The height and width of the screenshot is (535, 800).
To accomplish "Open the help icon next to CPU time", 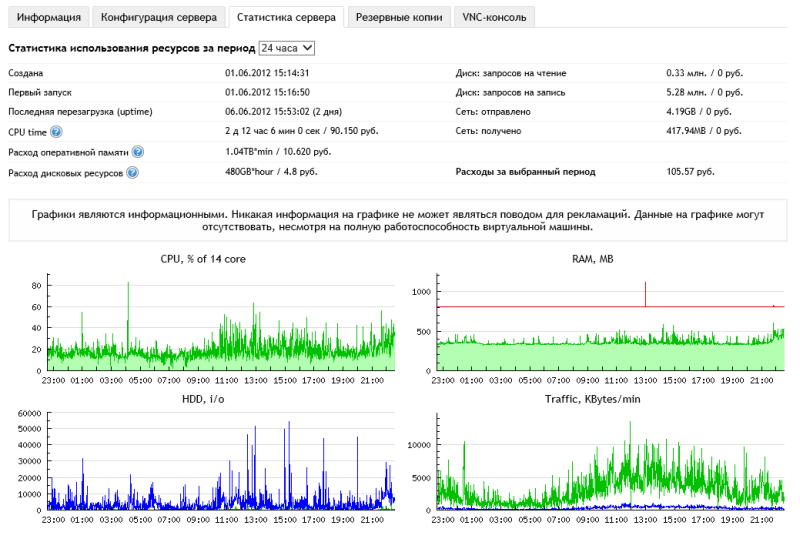I will 56,132.
